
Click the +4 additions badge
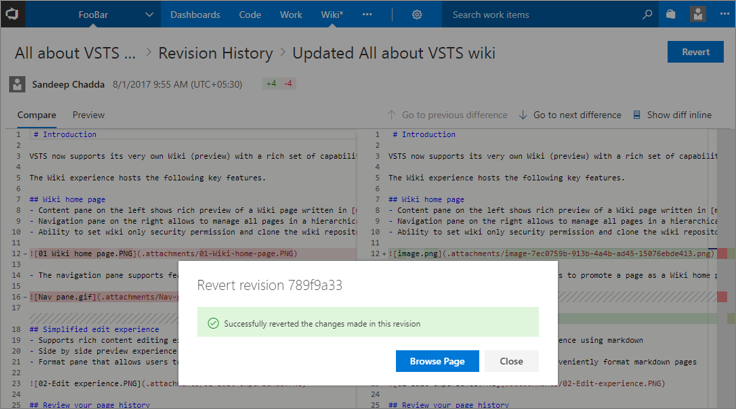pyautogui.click(x=271, y=84)
